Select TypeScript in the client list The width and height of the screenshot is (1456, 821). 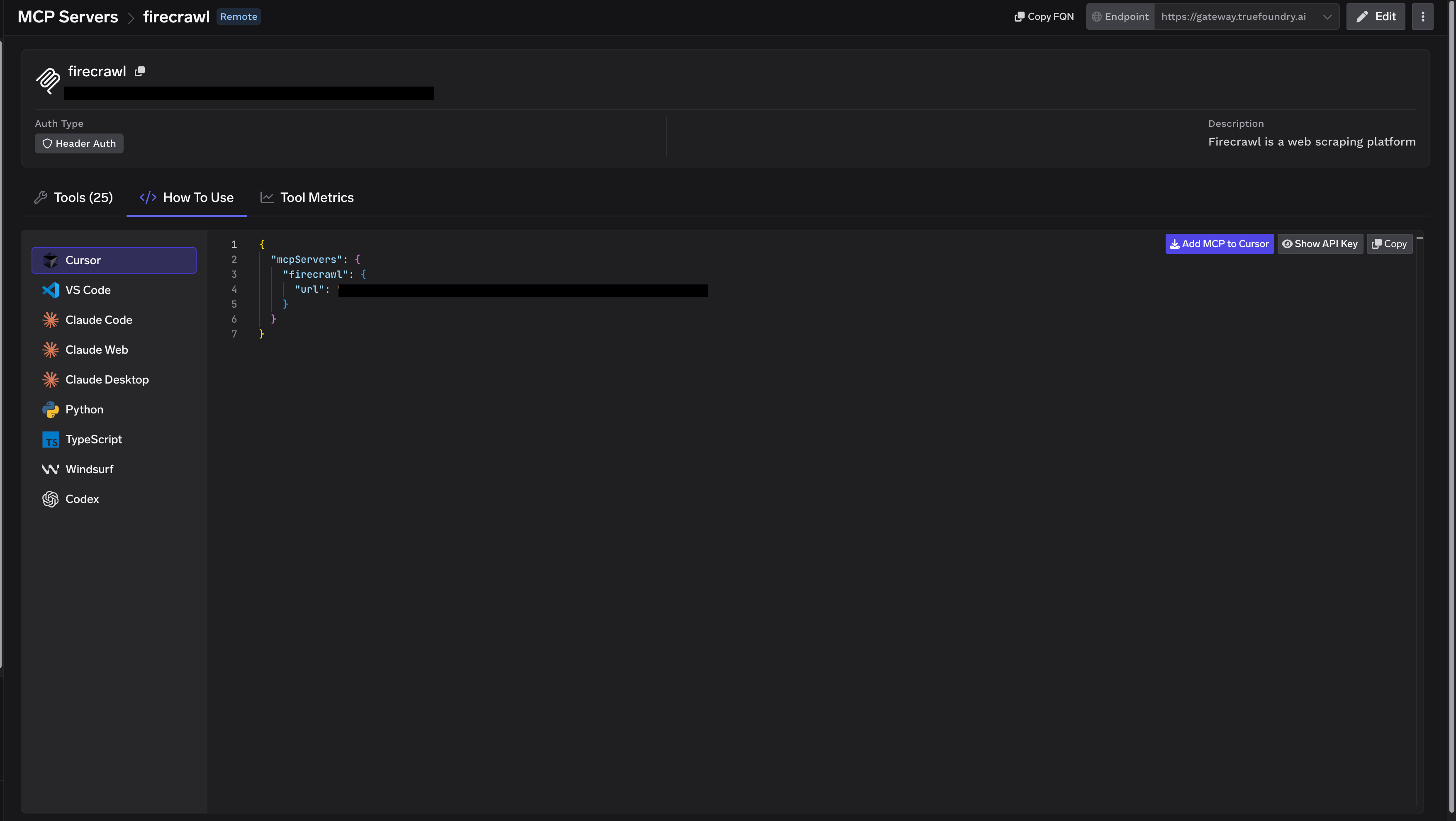114,440
